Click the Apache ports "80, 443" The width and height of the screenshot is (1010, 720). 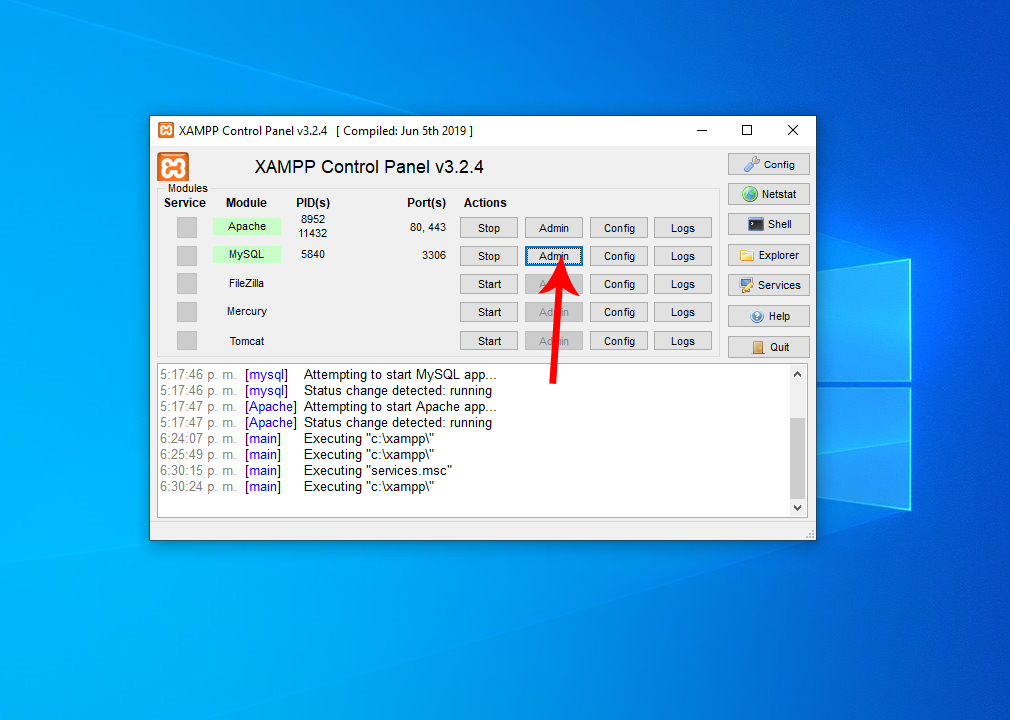pos(428,227)
